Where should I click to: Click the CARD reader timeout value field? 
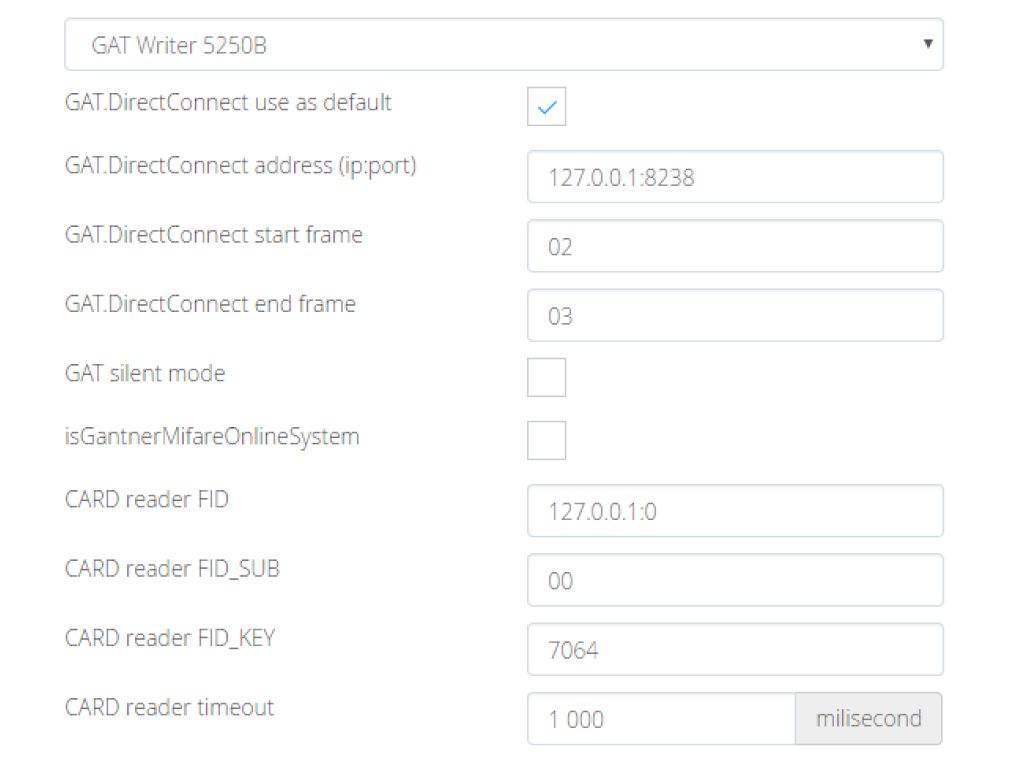(661, 719)
